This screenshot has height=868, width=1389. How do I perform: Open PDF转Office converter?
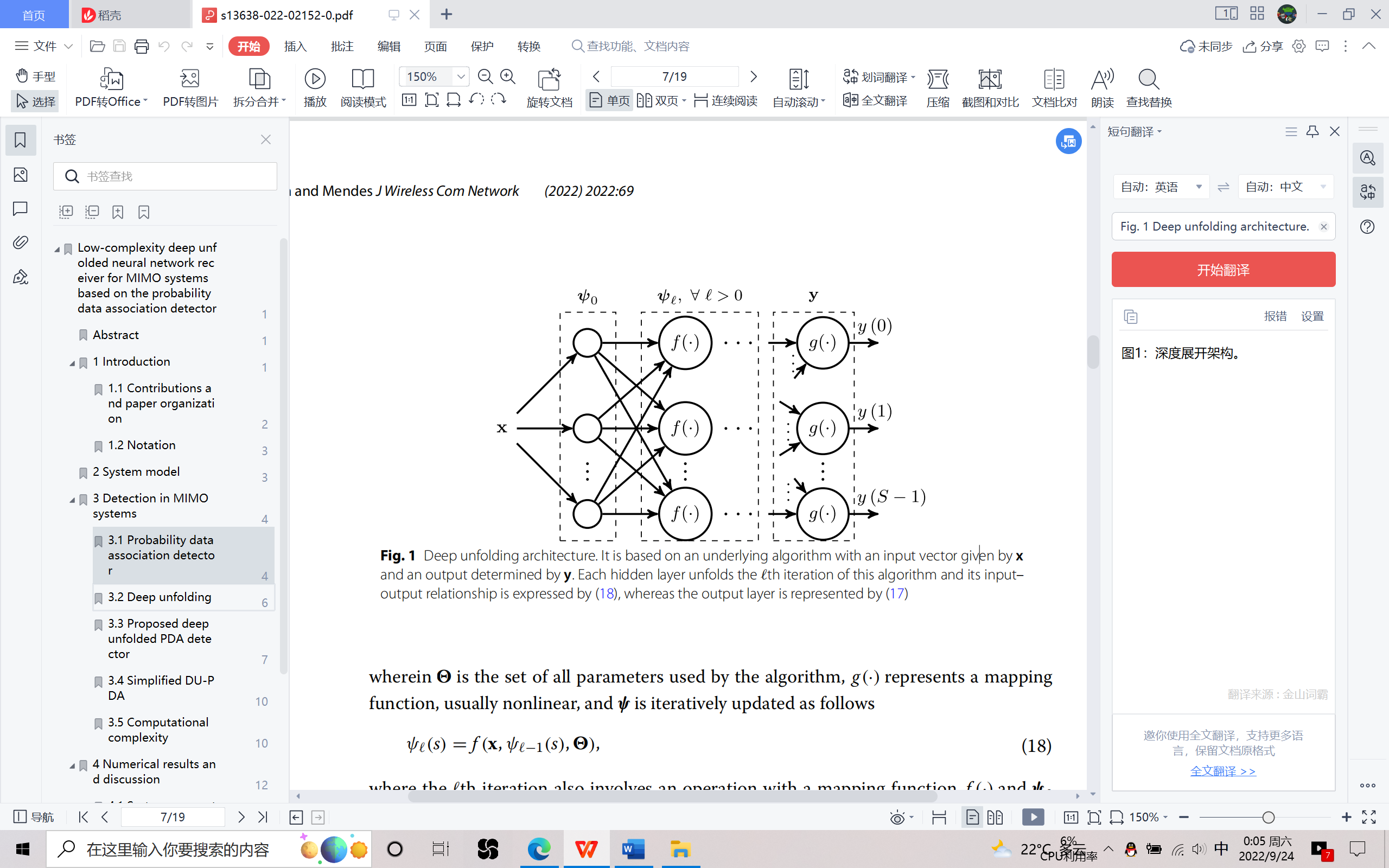tap(111, 88)
